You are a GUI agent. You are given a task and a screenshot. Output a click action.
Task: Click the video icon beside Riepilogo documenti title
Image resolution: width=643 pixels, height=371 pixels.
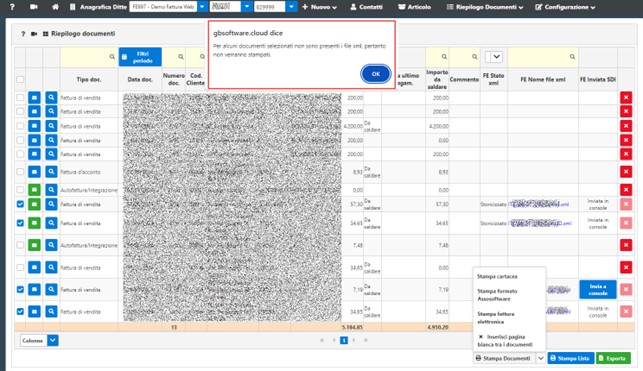click(x=34, y=34)
